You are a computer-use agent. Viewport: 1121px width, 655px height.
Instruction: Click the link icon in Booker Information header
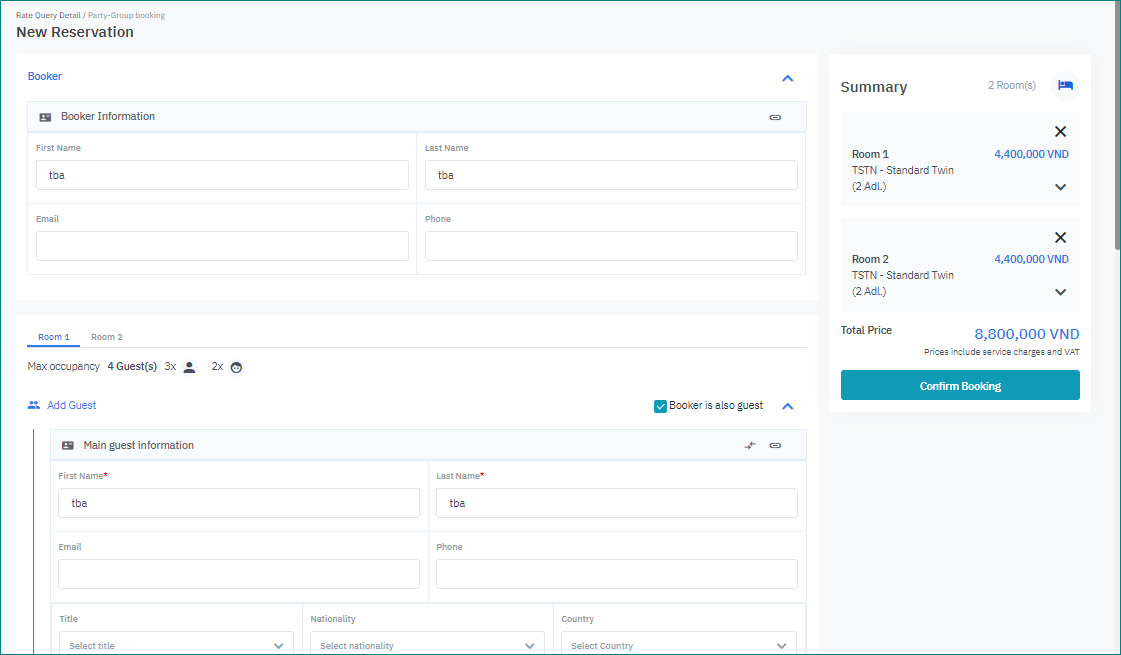point(775,117)
